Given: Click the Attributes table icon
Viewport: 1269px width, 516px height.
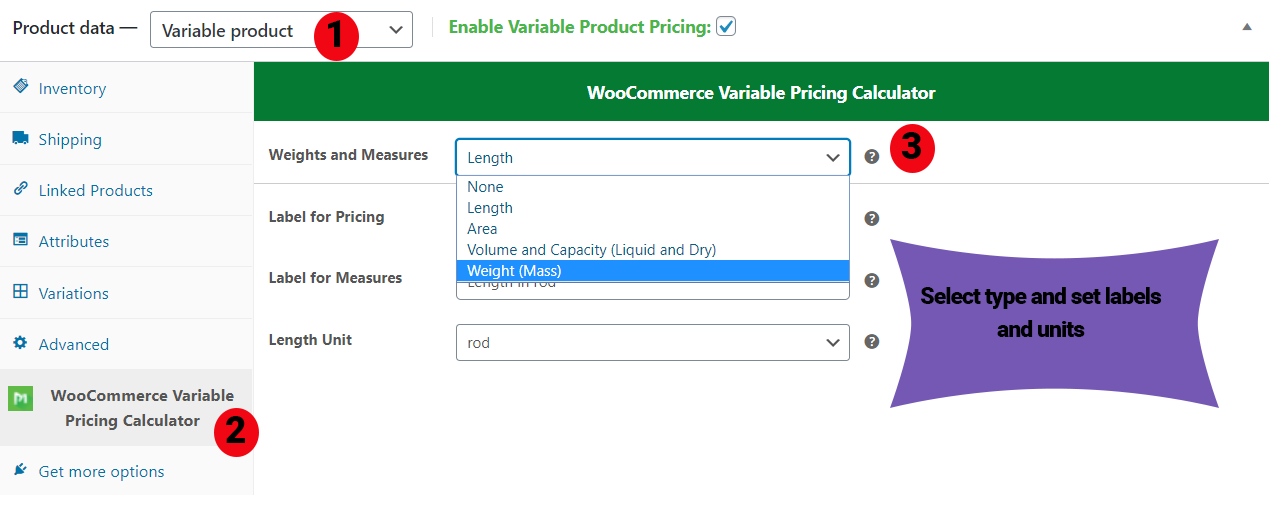Looking at the screenshot, I should click(x=20, y=240).
